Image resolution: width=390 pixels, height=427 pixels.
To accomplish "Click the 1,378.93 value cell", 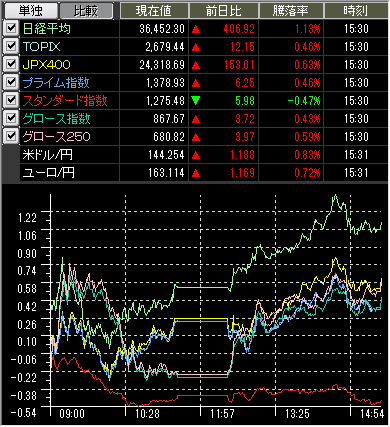I will 165,83.
